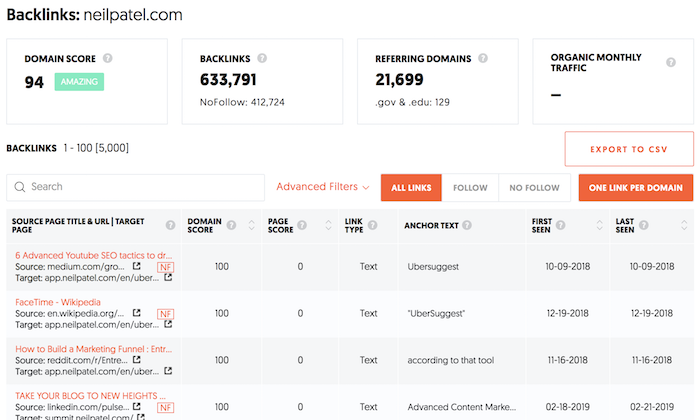Viewport: 700px width, 420px height.
Task: Open 'How to Build a Marketing Funnel' link
Action: click(94, 349)
